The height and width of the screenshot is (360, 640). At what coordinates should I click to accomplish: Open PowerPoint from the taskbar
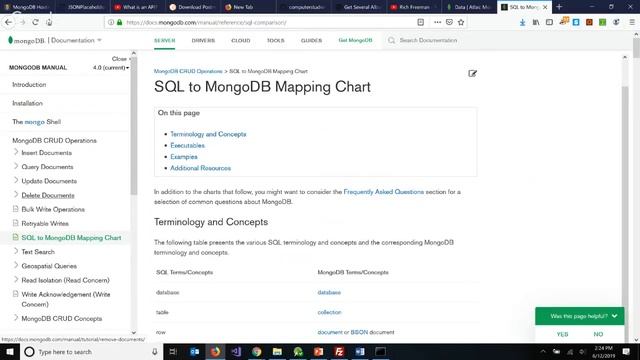(318, 351)
